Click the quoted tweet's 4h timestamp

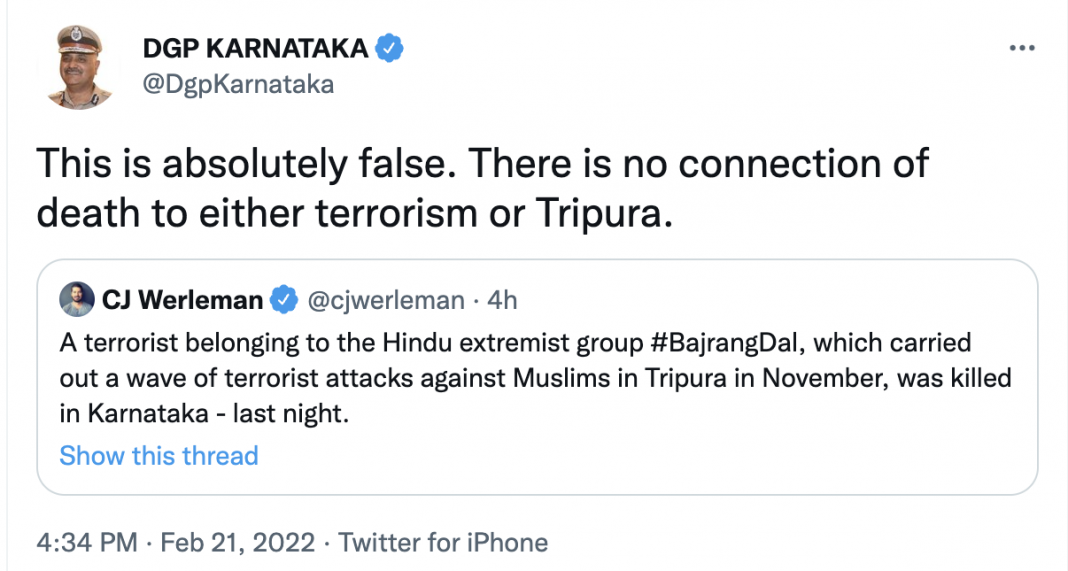coord(500,299)
